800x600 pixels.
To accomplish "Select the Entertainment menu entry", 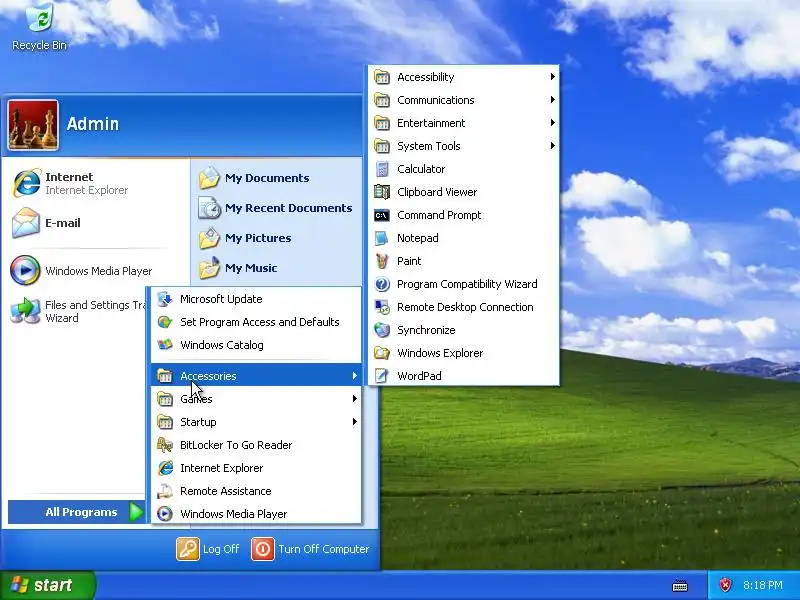I will point(464,123).
